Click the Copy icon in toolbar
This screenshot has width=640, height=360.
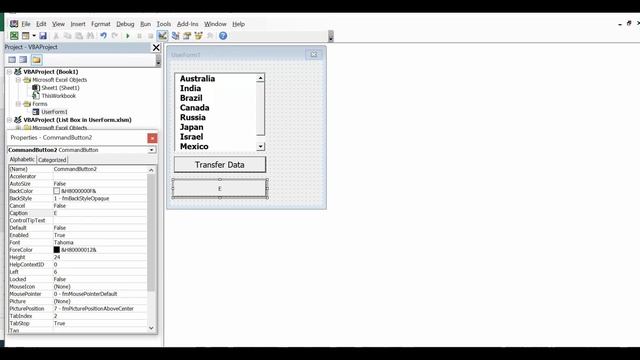(67, 36)
